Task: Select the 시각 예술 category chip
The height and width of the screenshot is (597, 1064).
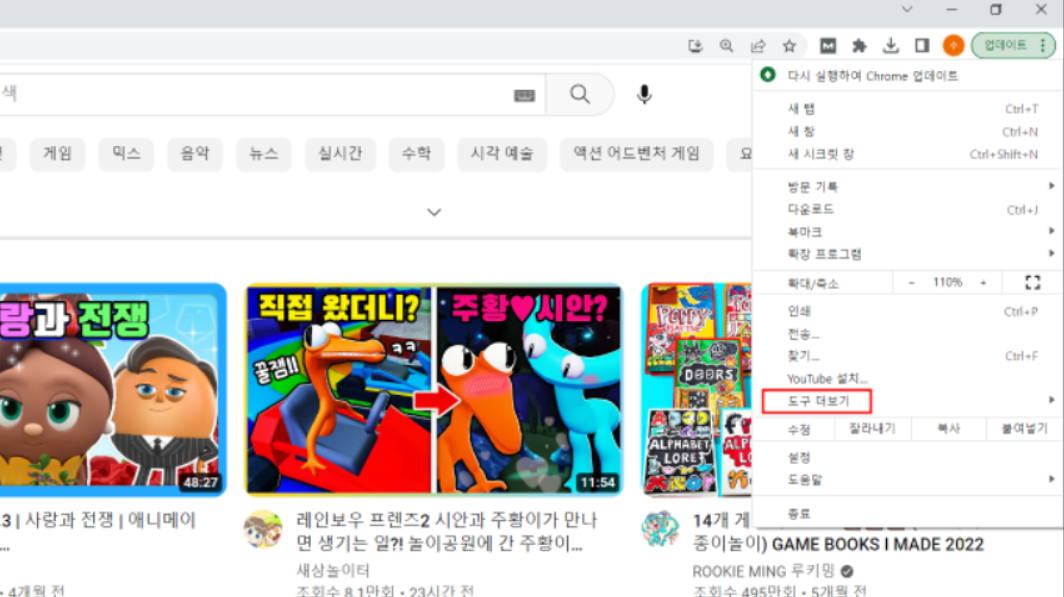Action: pos(502,154)
